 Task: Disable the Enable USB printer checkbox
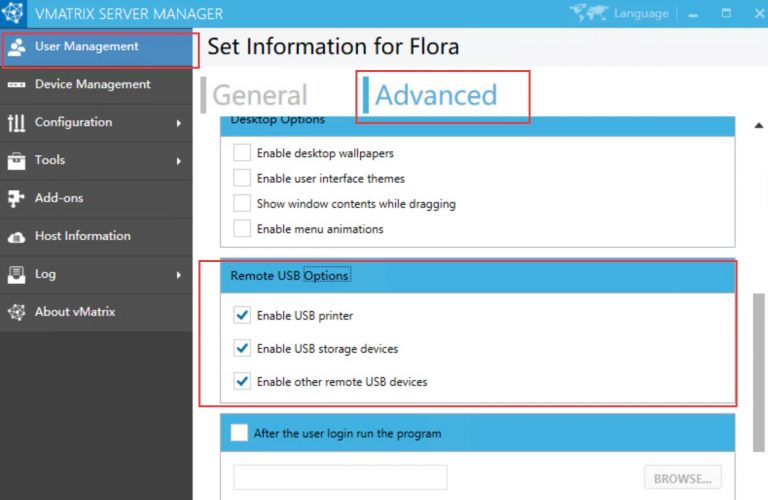(242, 316)
